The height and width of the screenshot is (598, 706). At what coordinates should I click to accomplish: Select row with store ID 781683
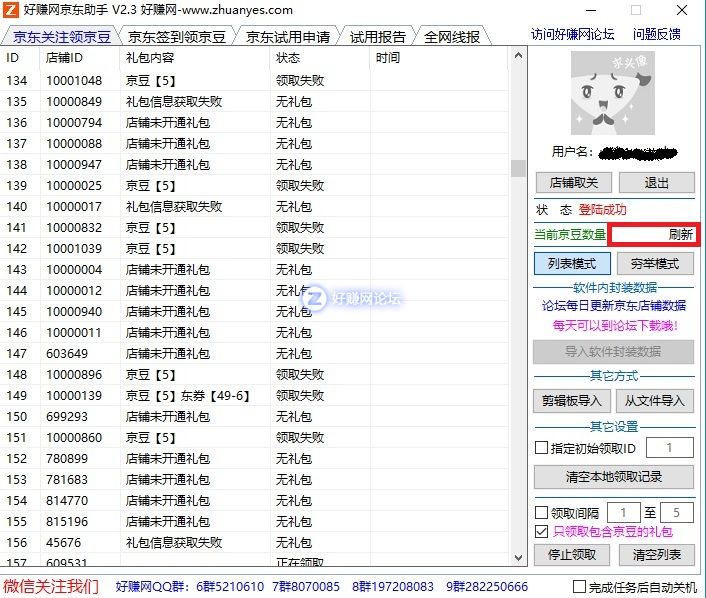pos(254,480)
